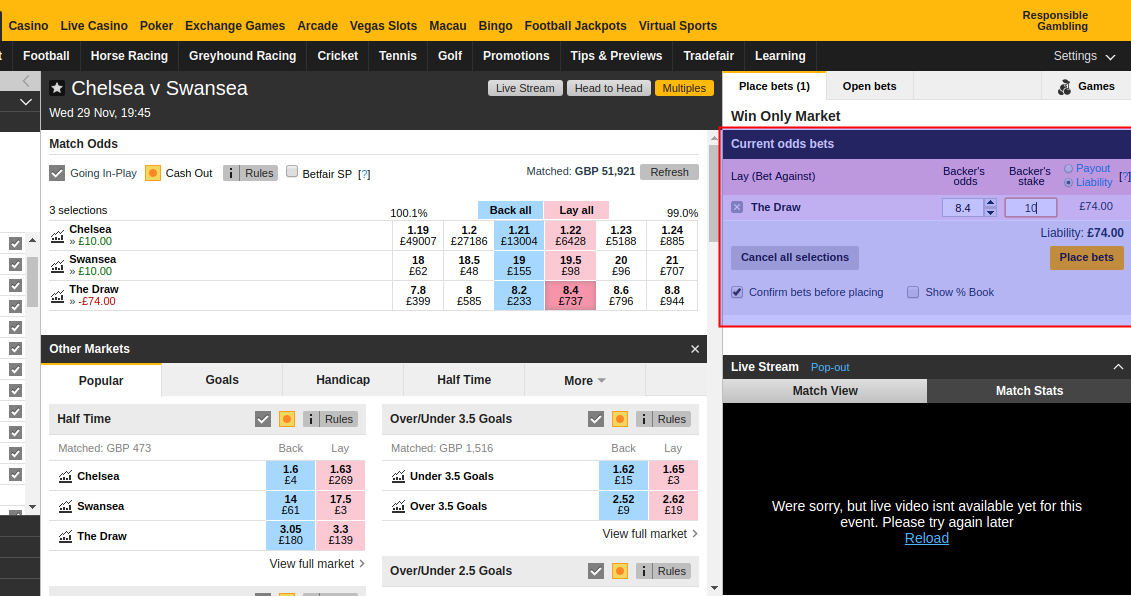Open Half Time market Rules info
1131x596 pixels.
tap(330, 419)
